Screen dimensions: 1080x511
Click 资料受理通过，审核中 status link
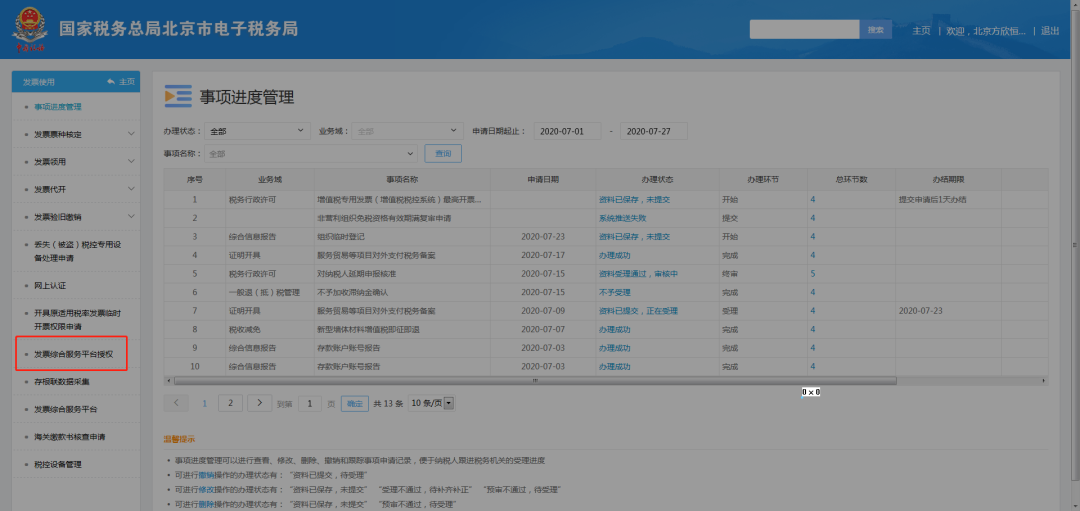[638, 273]
